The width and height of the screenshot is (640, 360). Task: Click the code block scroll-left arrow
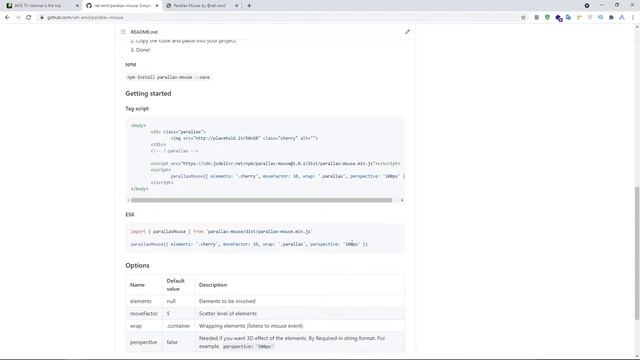point(128,200)
